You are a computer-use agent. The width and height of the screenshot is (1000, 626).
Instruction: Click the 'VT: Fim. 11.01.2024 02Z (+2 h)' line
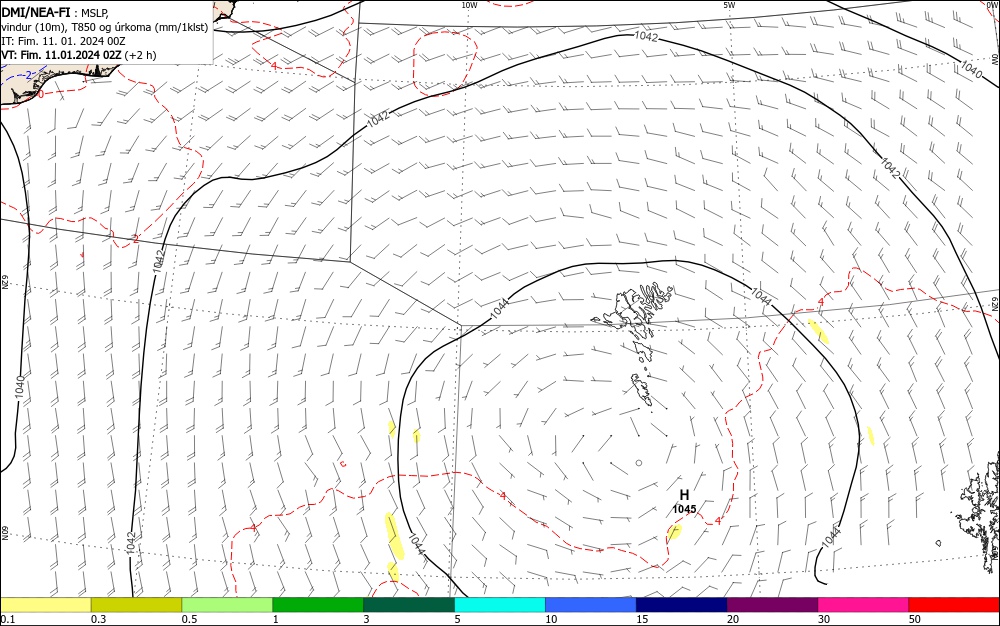[x=78, y=55]
